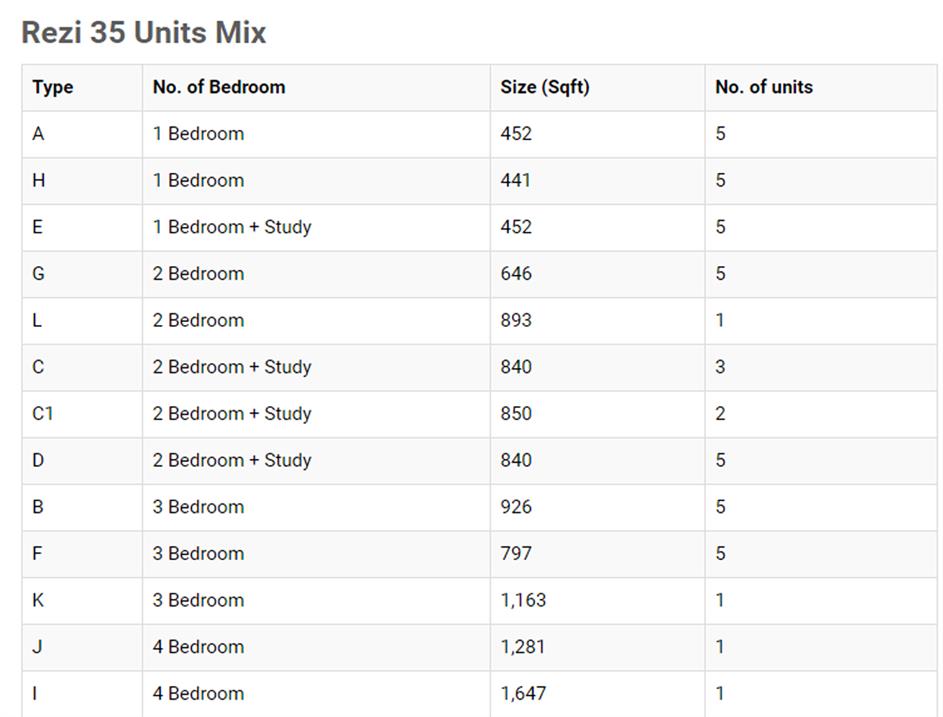The height and width of the screenshot is (717, 943).
Task: Select the '1,281' size cell
Action: [x=523, y=647]
